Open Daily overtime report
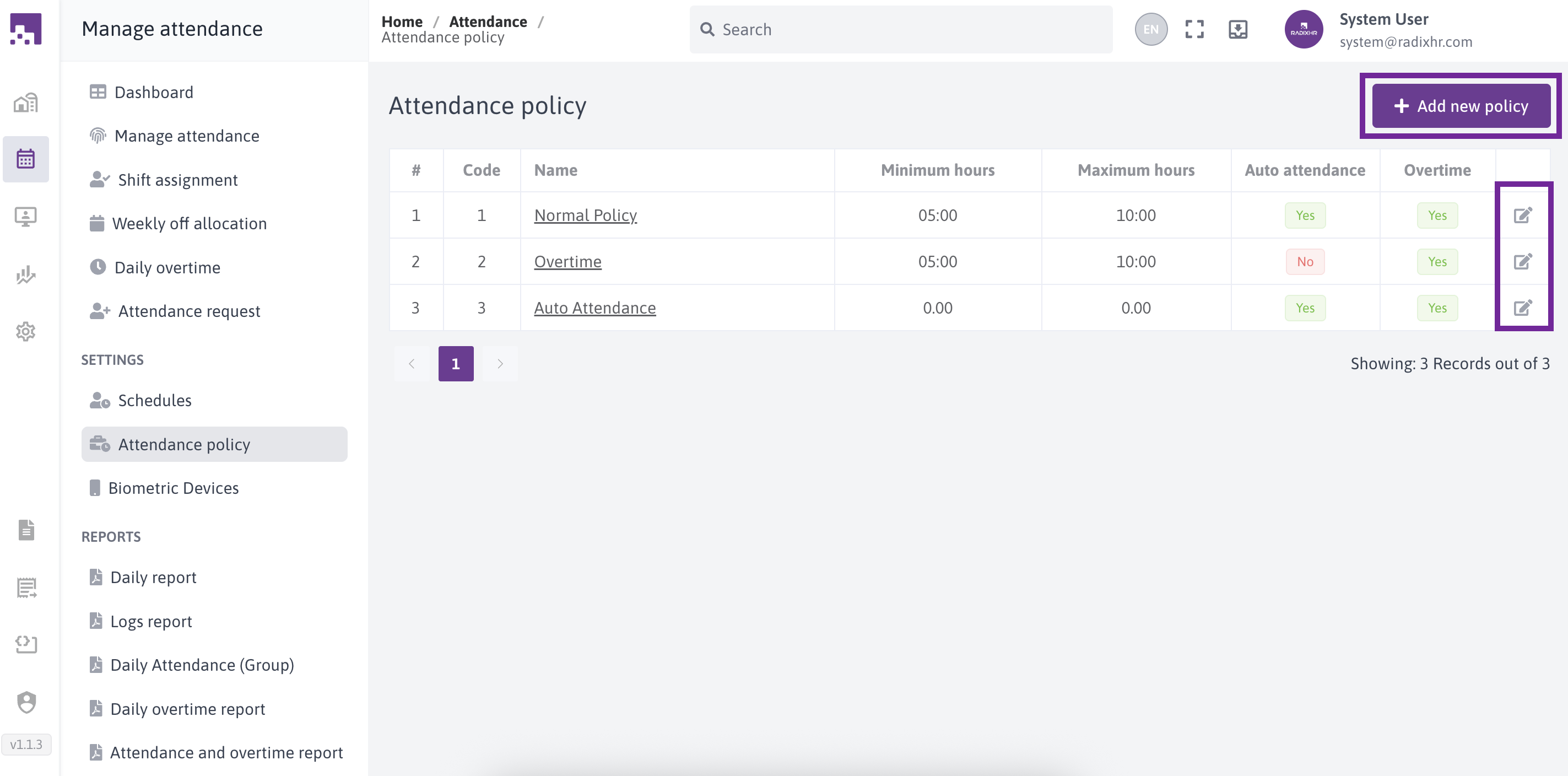The width and height of the screenshot is (1568, 776). (x=187, y=708)
